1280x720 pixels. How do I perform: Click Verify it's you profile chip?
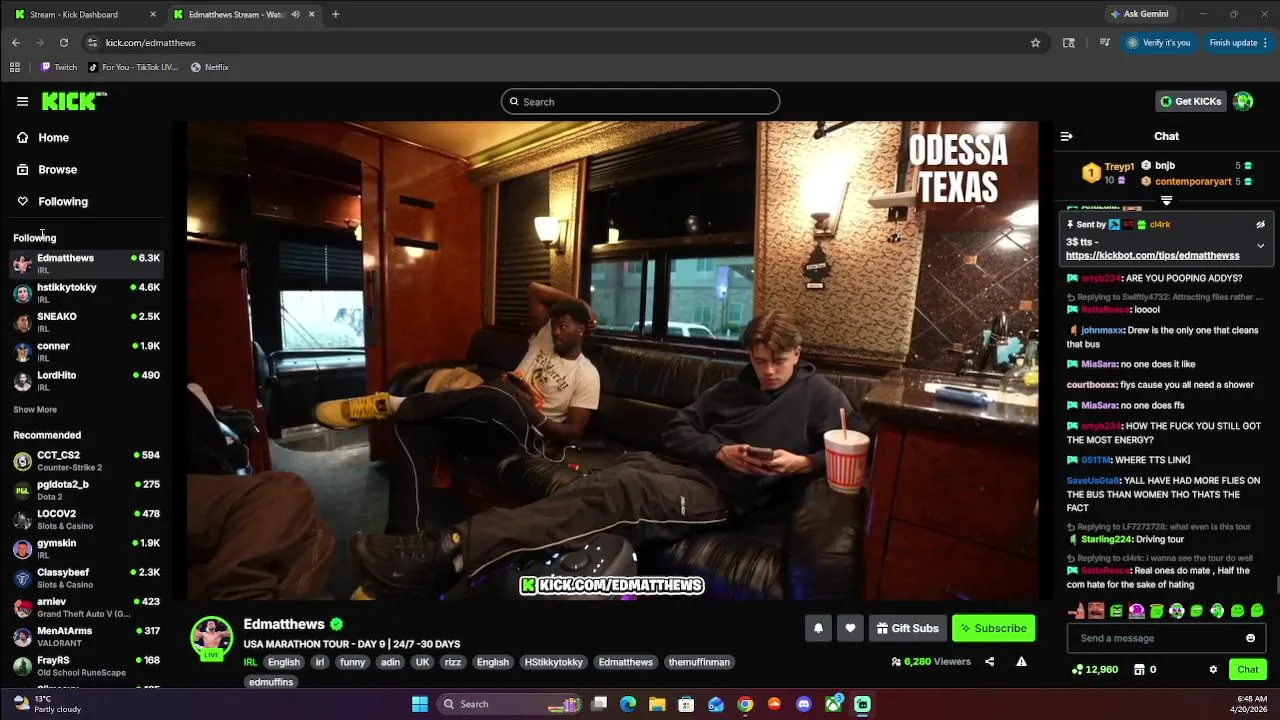pos(1160,43)
